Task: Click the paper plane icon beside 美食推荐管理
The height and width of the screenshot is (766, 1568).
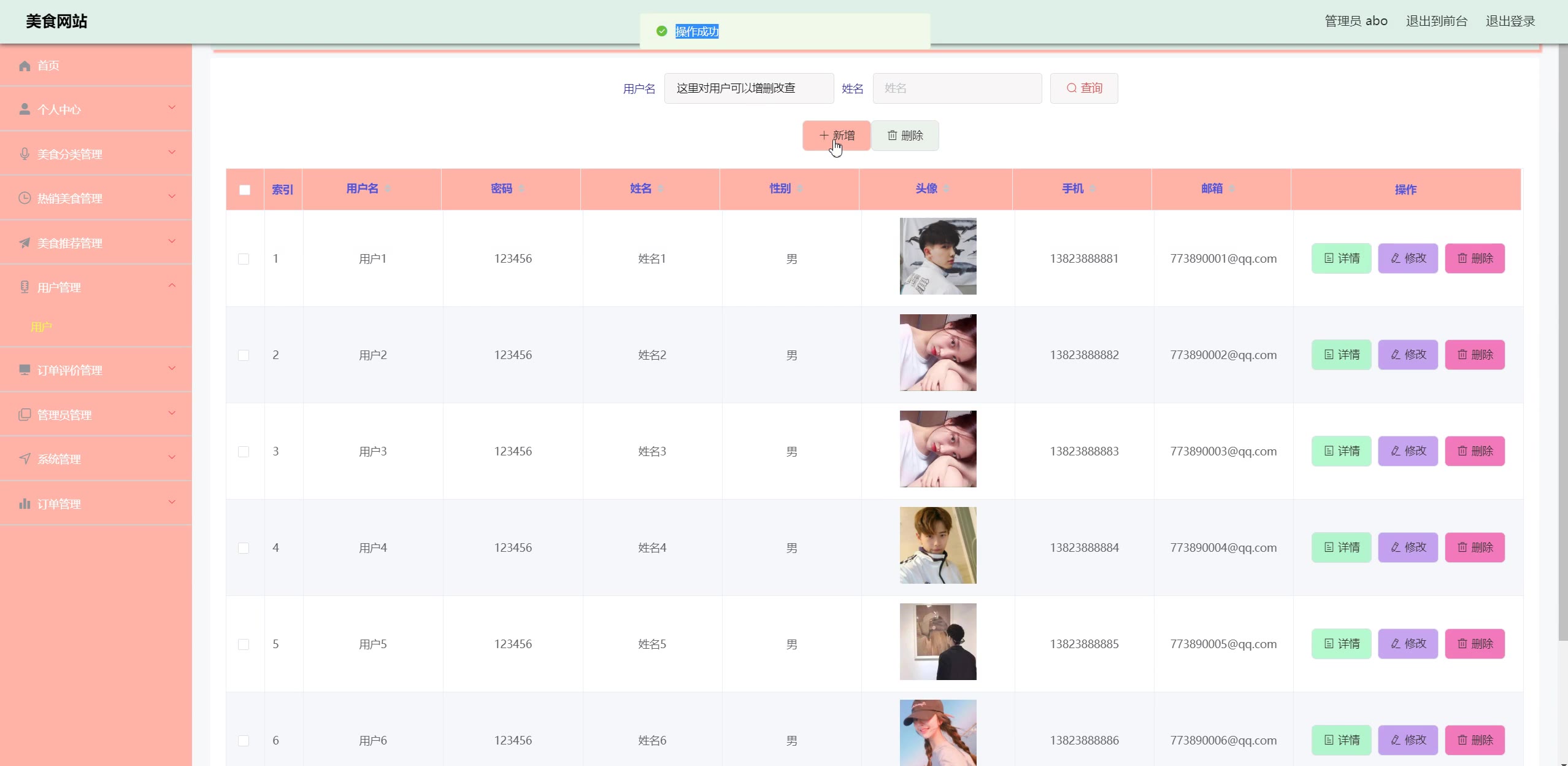Action: [25, 243]
